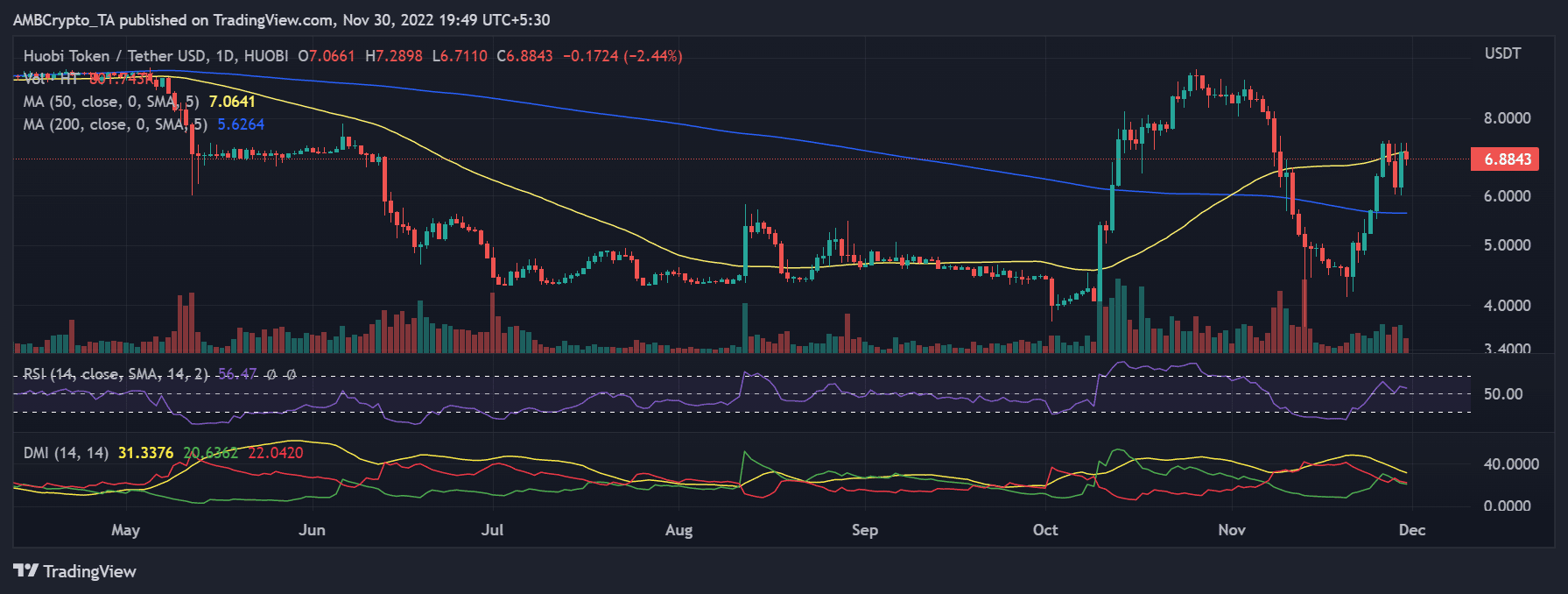
Task: Click the May label on time axis
Action: 126,530
